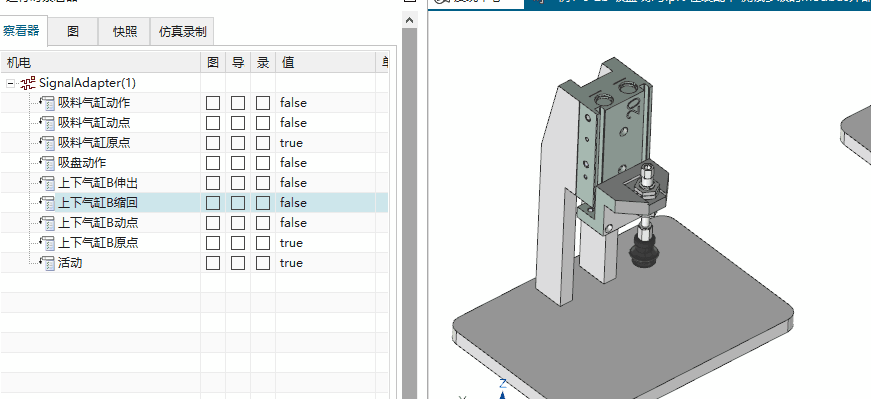
Task: Switch to the 图 tab
Action: click(73, 31)
